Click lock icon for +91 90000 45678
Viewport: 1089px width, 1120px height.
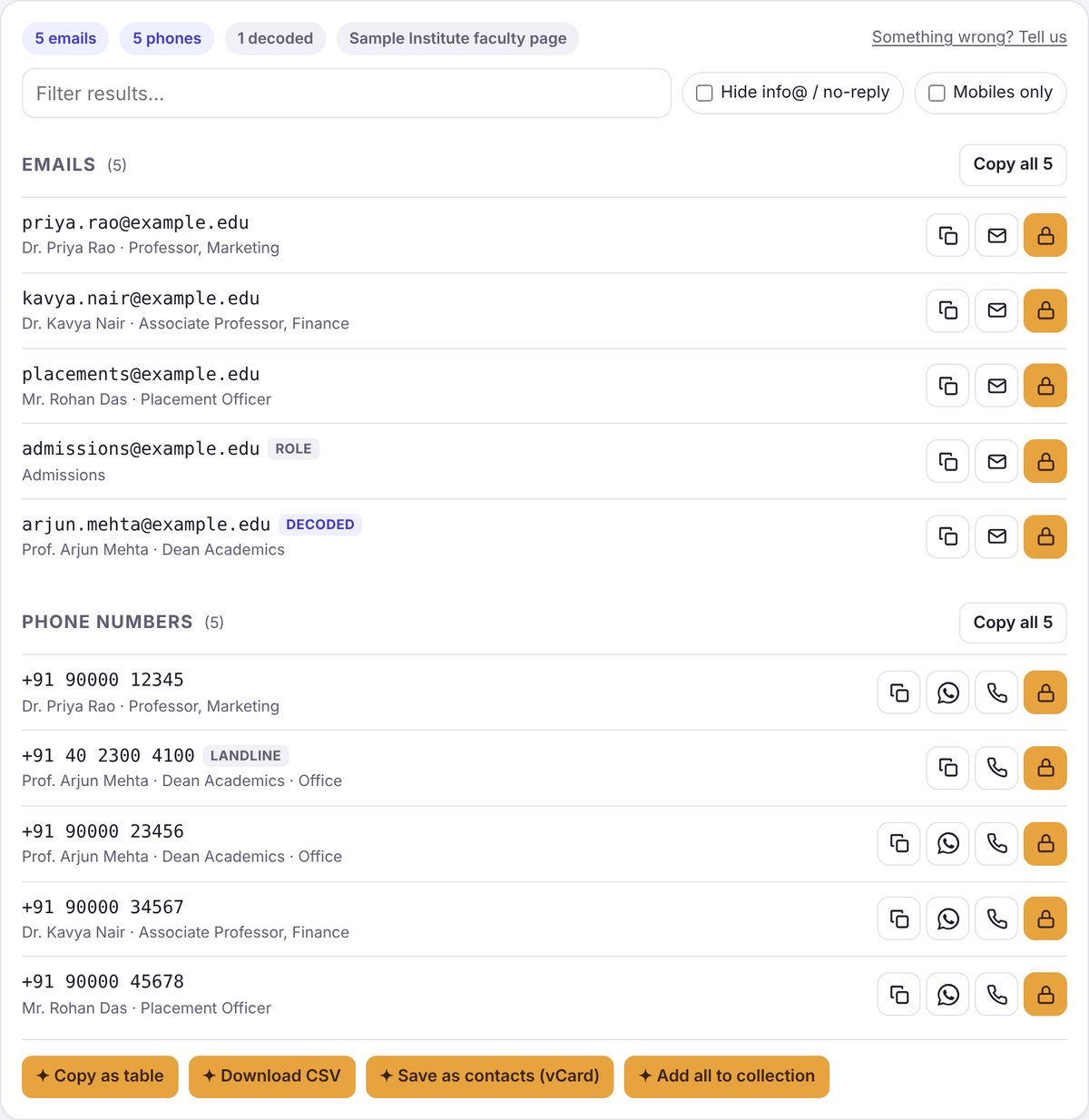(x=1045, y=995)
